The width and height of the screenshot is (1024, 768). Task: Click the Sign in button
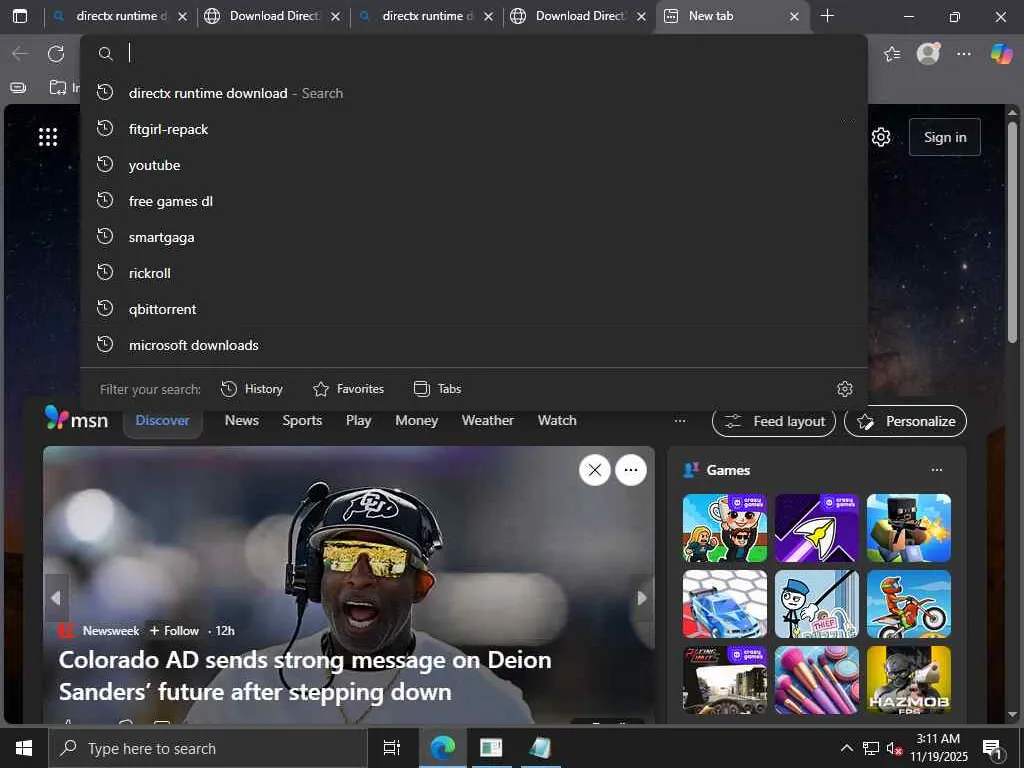pos(945,137)
